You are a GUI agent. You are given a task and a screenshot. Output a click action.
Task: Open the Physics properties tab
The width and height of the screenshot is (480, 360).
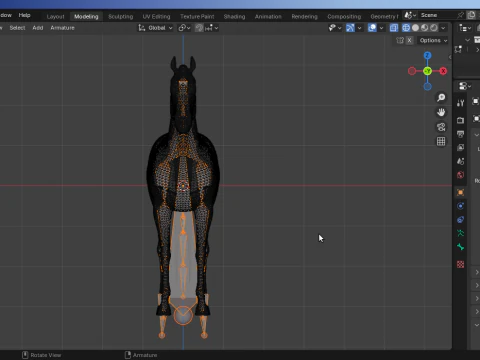click(x=461, y=206)
